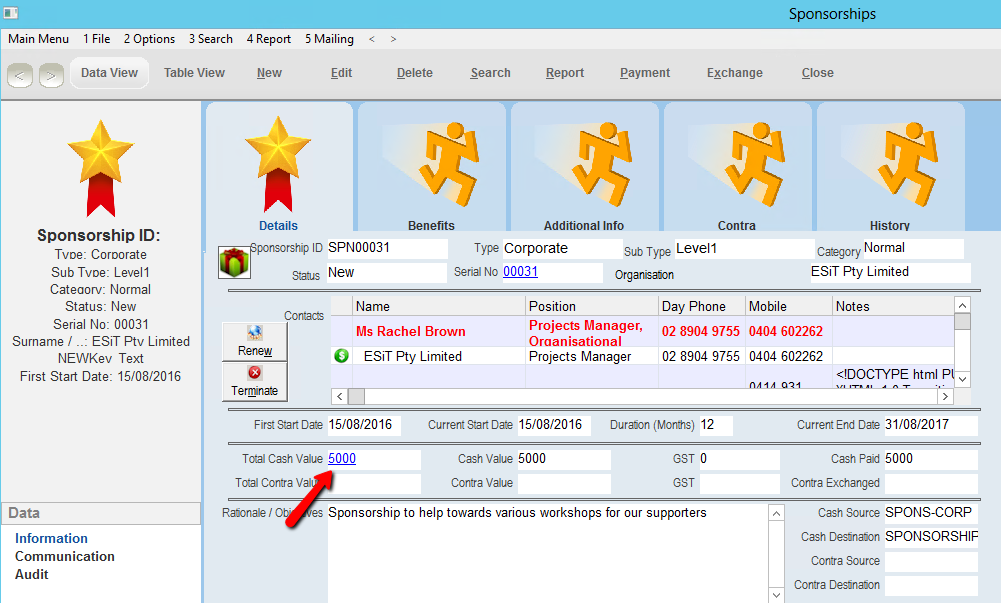Viewport: 1001px width, 603px height.
Task: Click the Payment toolbar button
Action: pyautogui.click(x=645, y=73)
